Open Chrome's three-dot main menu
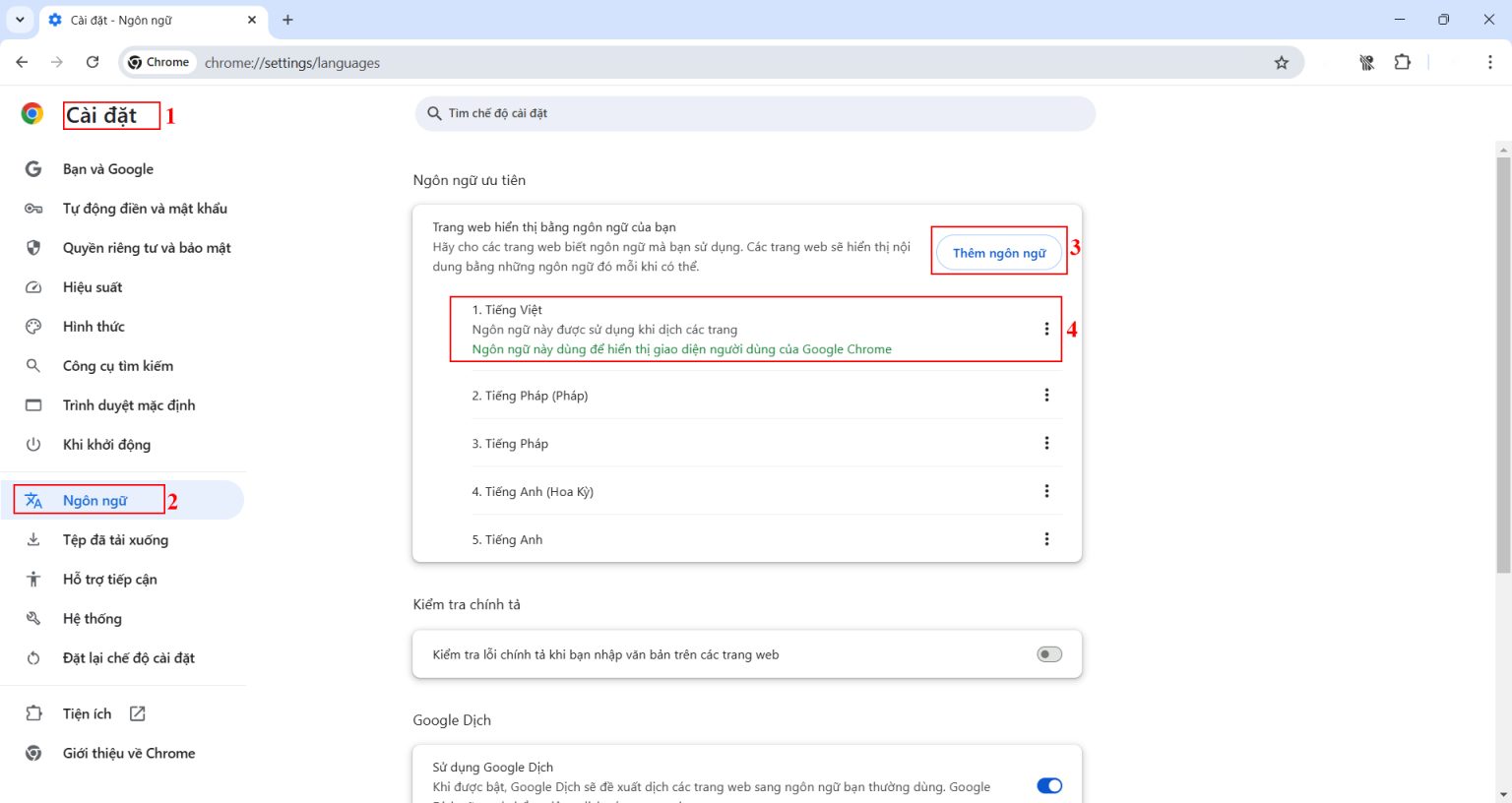The width and height of the screenshot is (1512, 803). pyautogui.click(x=1489, y=61)
